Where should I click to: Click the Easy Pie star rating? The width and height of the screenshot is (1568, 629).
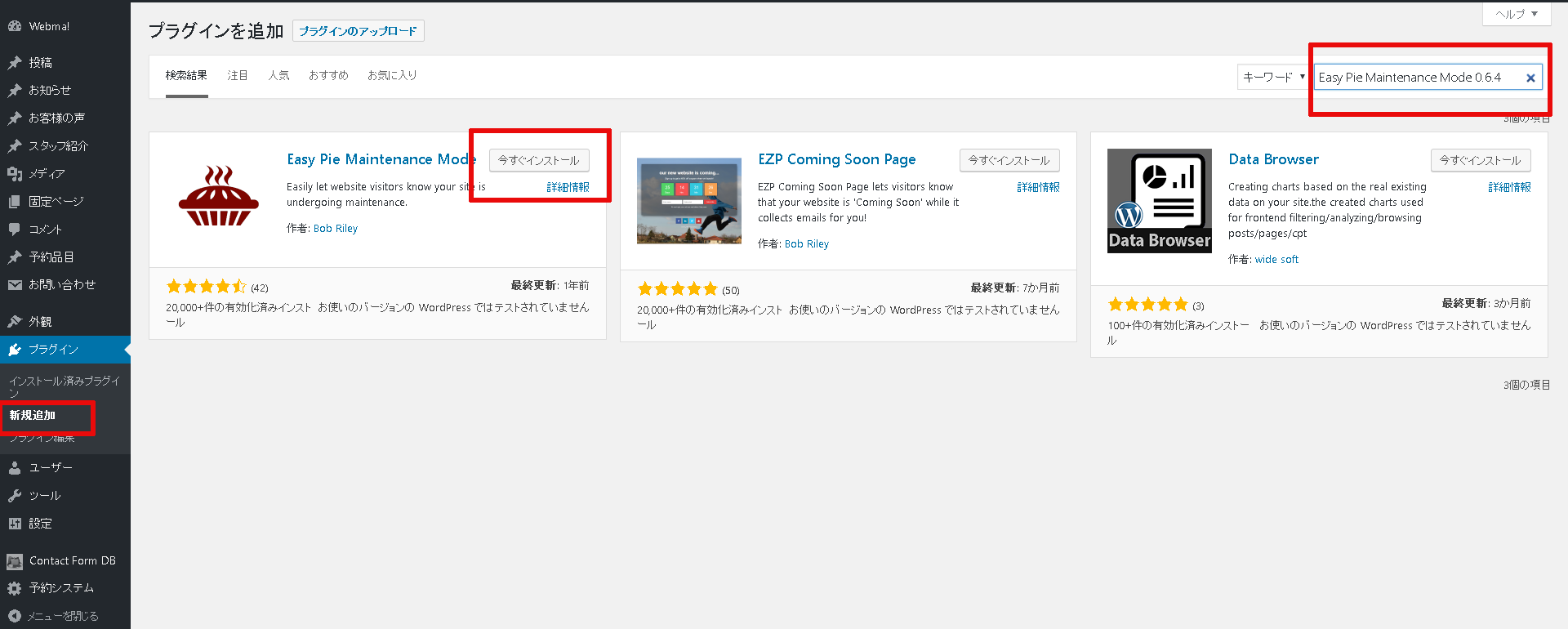[x=206, y=287]
